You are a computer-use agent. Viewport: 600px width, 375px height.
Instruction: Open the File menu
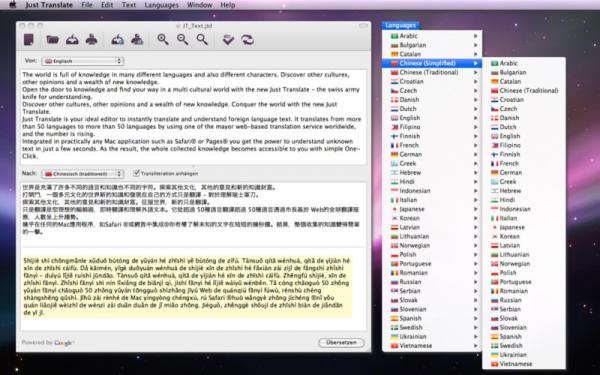(87, 5)
